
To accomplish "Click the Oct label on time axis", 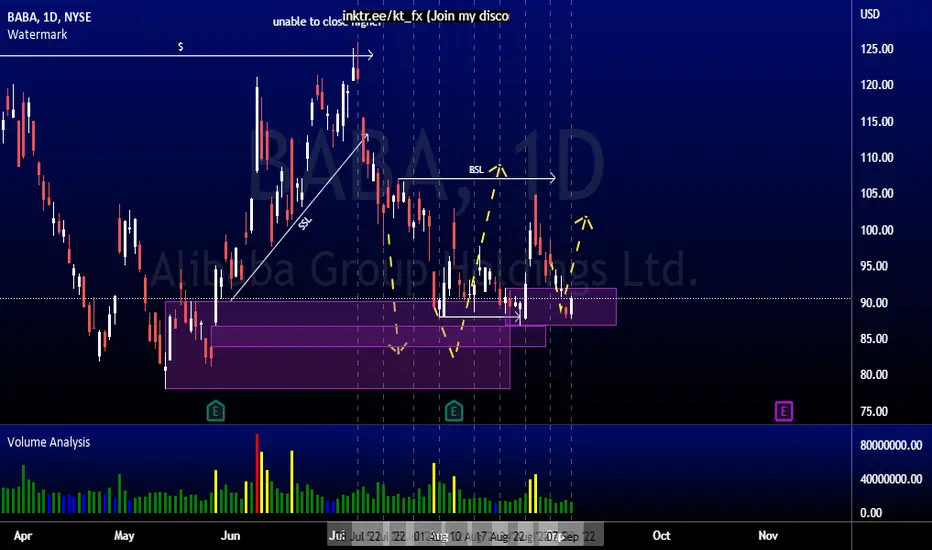I will (661, 536).
